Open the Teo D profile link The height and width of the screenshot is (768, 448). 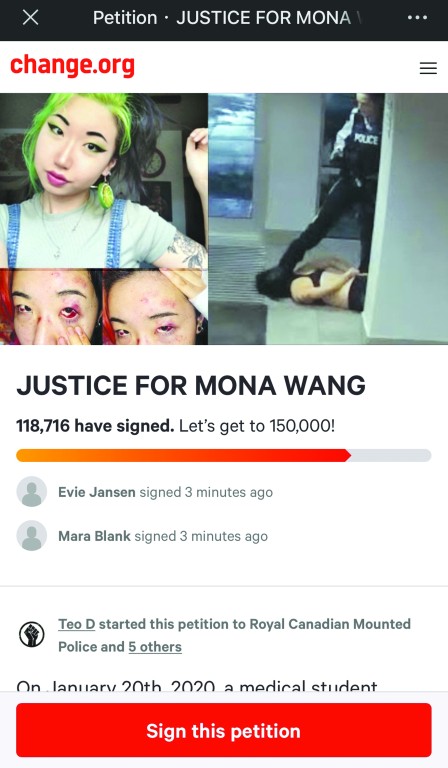point(76,624)
